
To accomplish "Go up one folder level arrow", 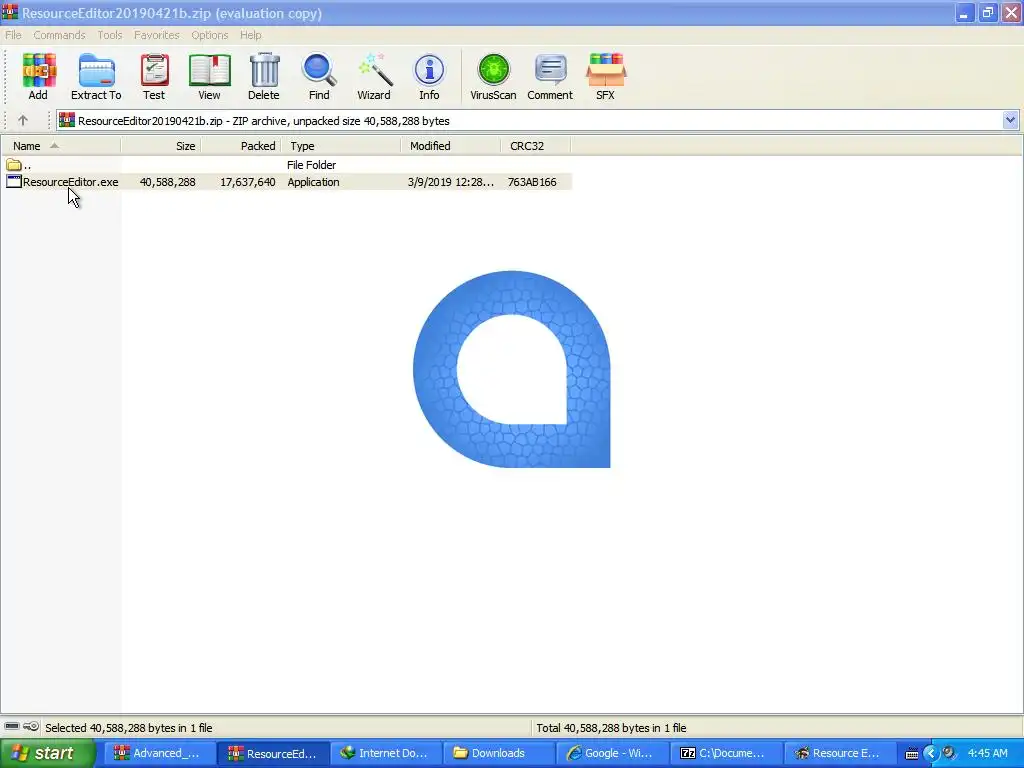I will pos(23,121).
